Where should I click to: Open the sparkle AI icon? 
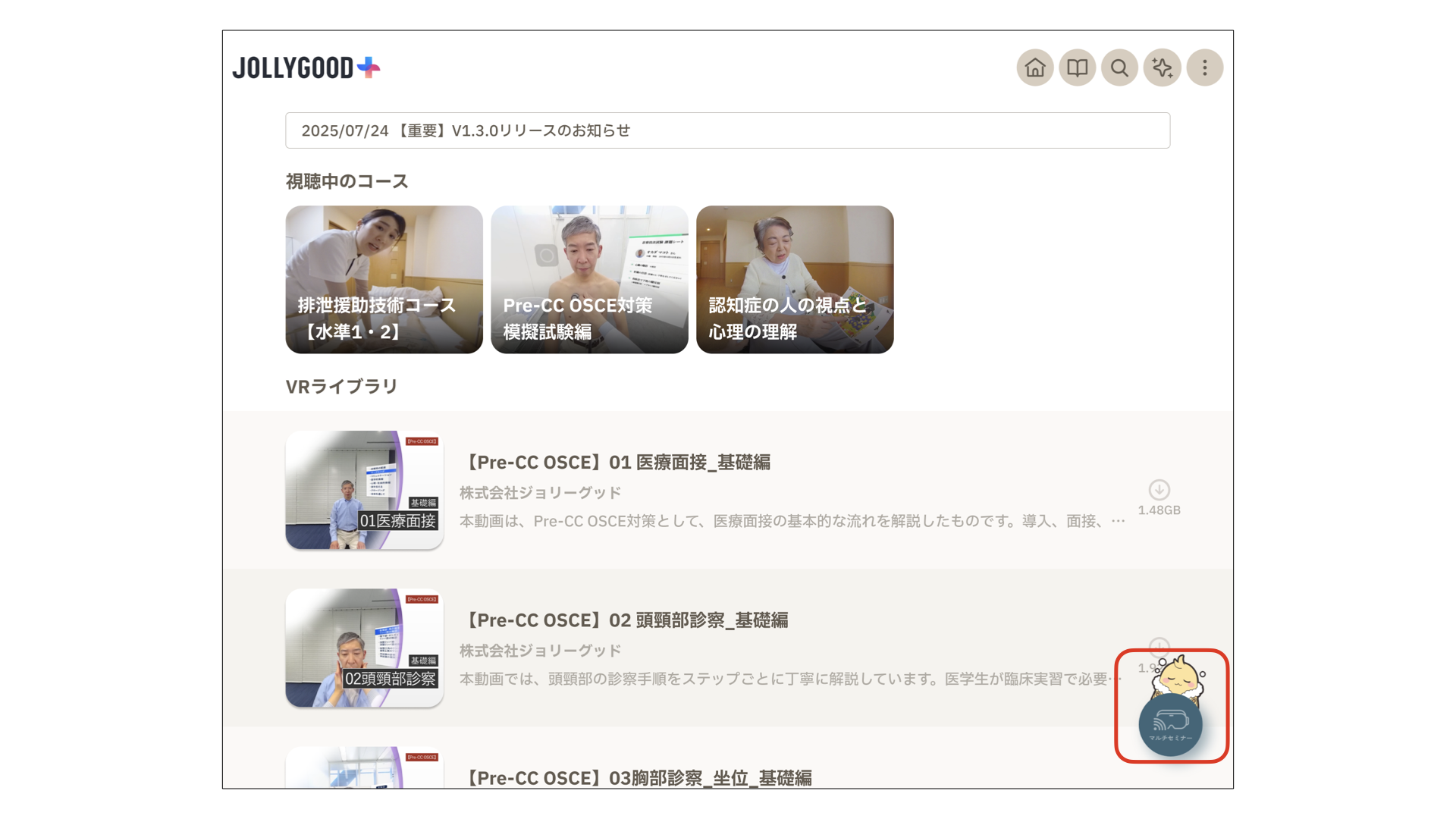1162,68
